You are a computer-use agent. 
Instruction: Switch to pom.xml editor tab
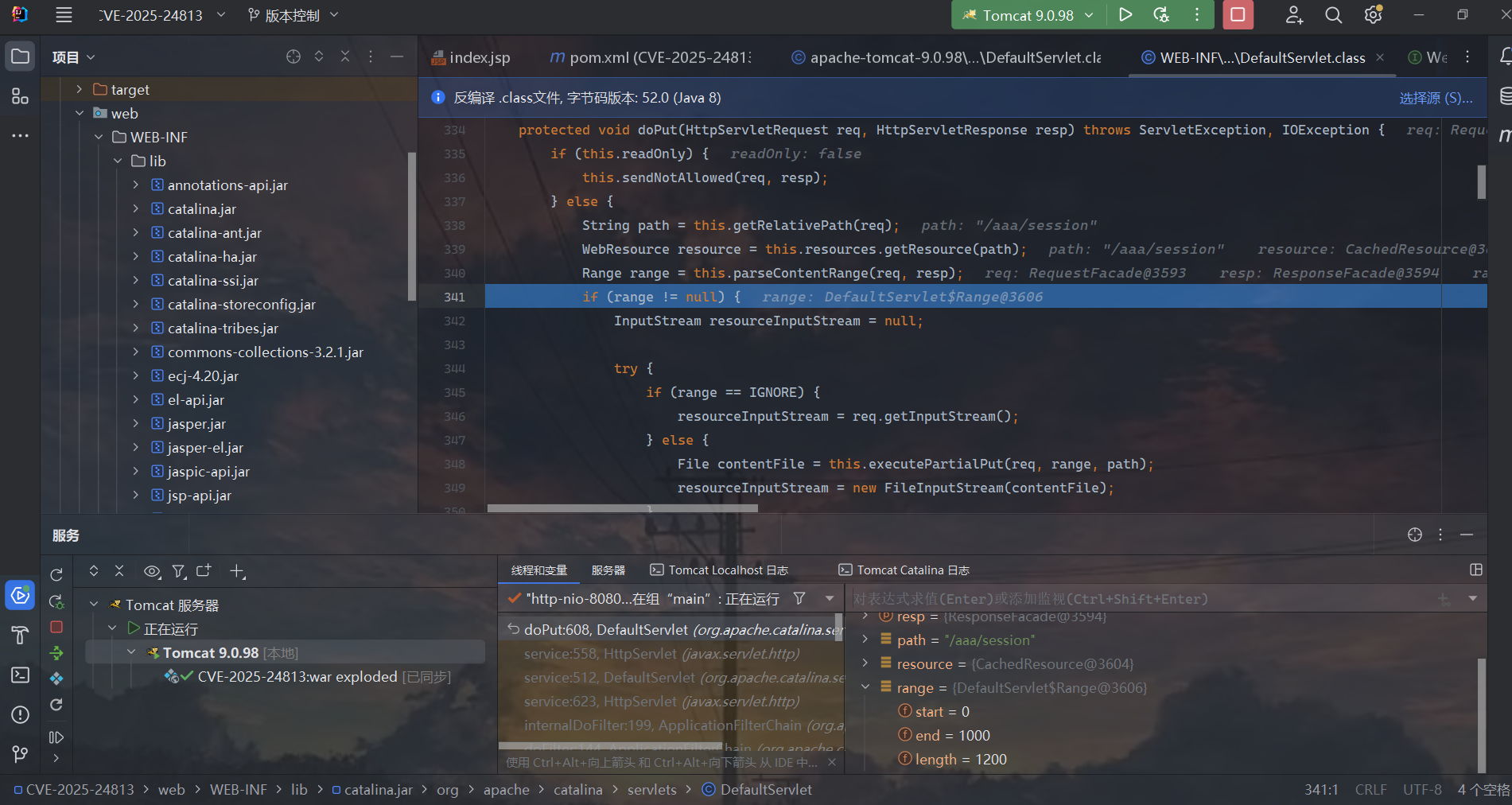point(651,57)
